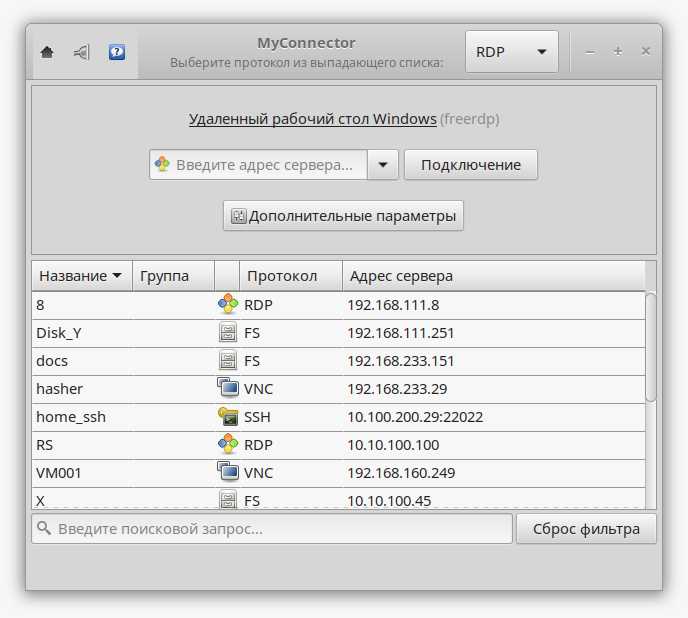Viewport: 688px width, 618px height.
Task: Open Дополнительные параметры
Action: 343,216
